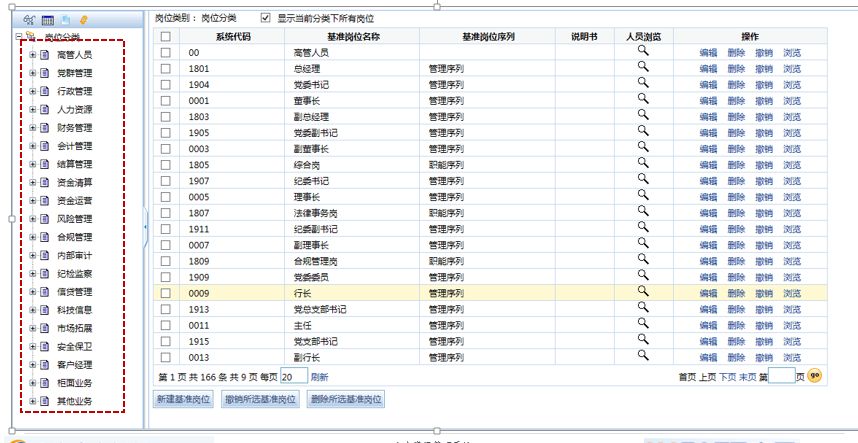Open personnel browse magnifier for 综合岗 row
Viewport: 858px width, 443px height.
coord(643,162)
